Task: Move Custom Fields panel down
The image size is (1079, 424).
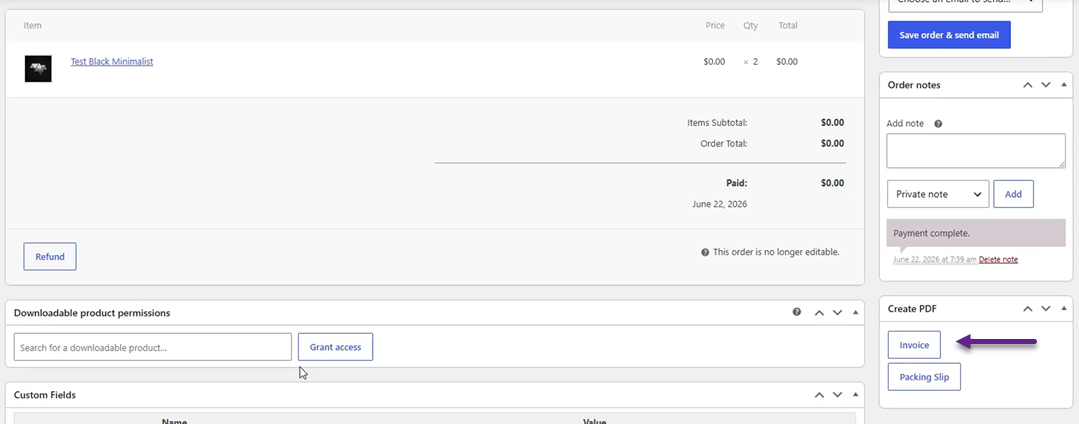Action: coord(837,395)
